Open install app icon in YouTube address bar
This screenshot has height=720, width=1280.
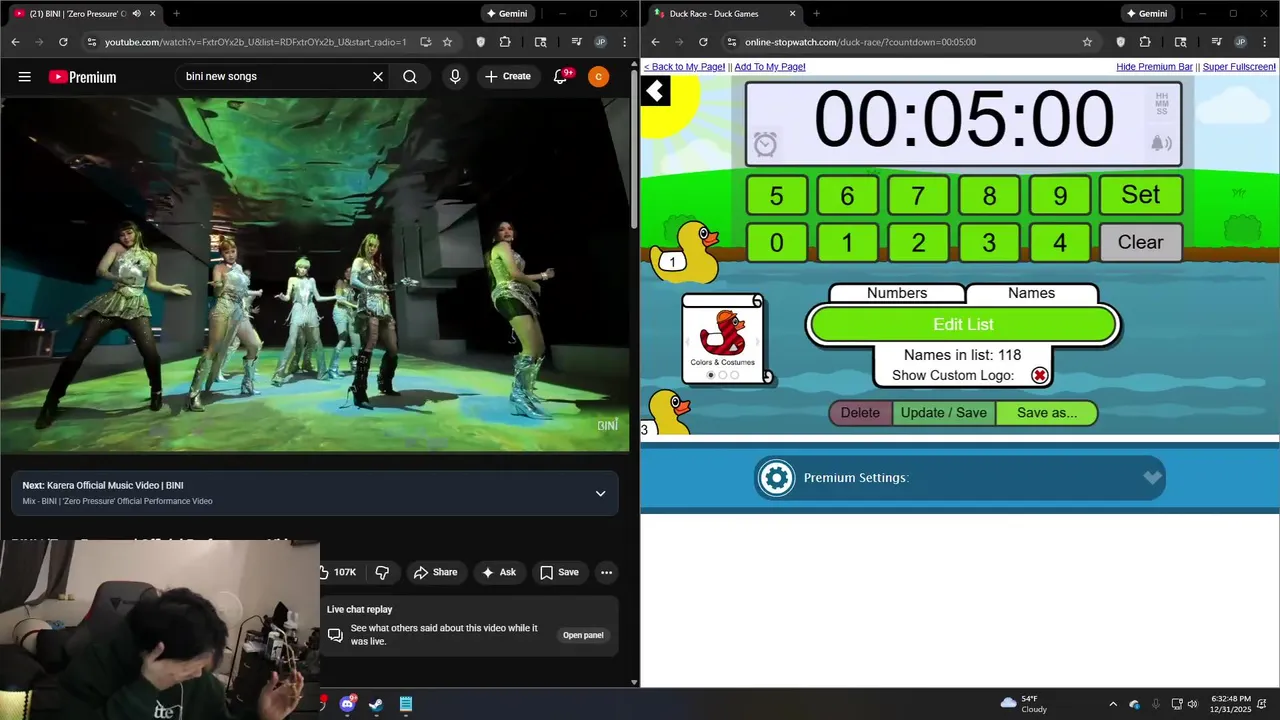pyautogui.click(x=426, y=42)
